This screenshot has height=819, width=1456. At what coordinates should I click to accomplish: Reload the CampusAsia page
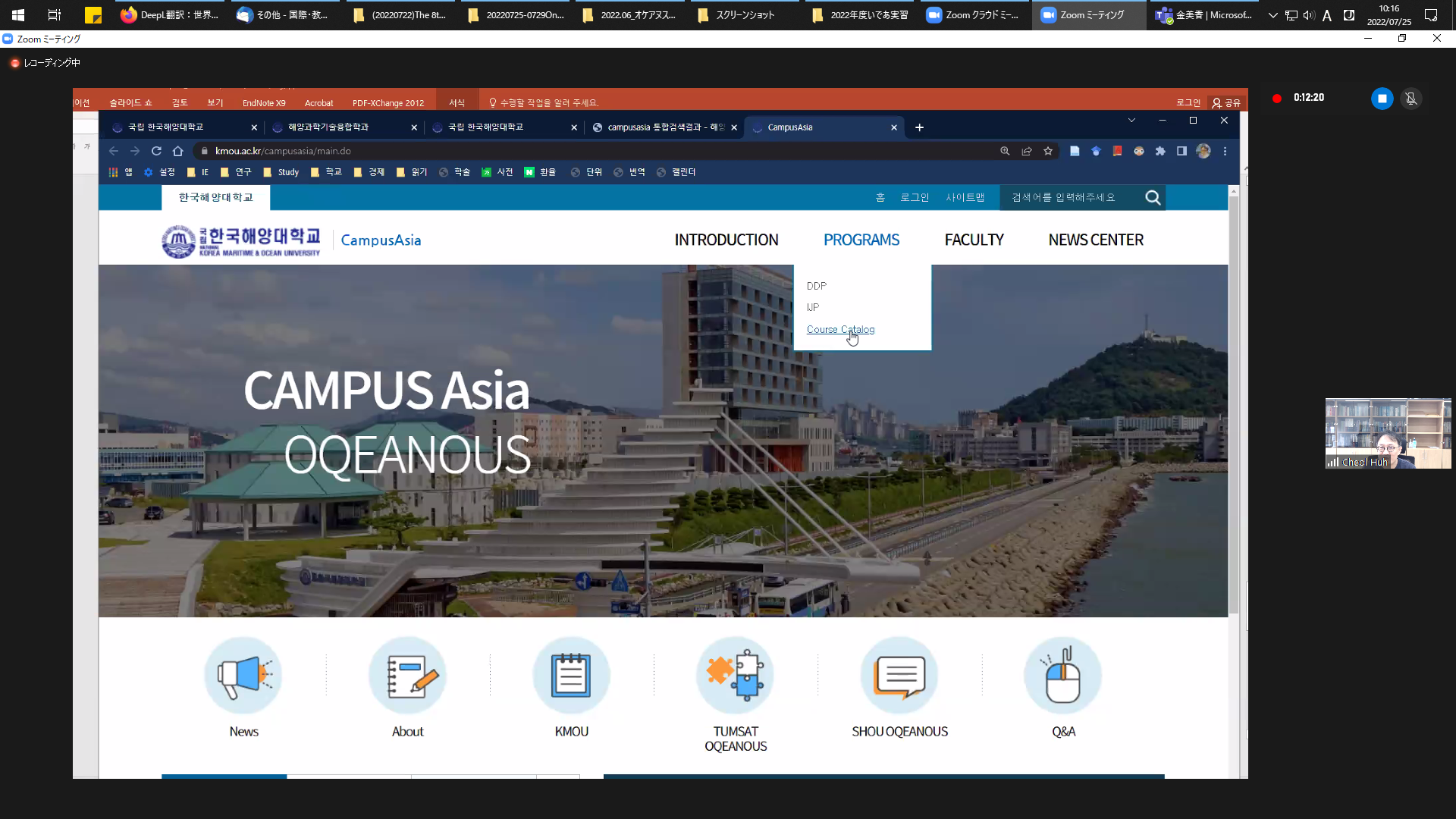(156, 151)
